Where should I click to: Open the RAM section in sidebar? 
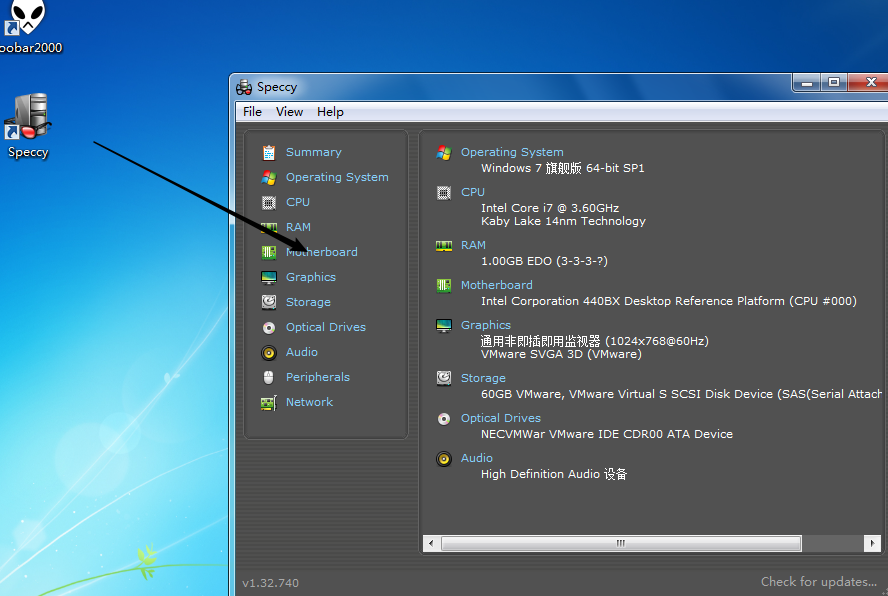(x=298, y=227)
